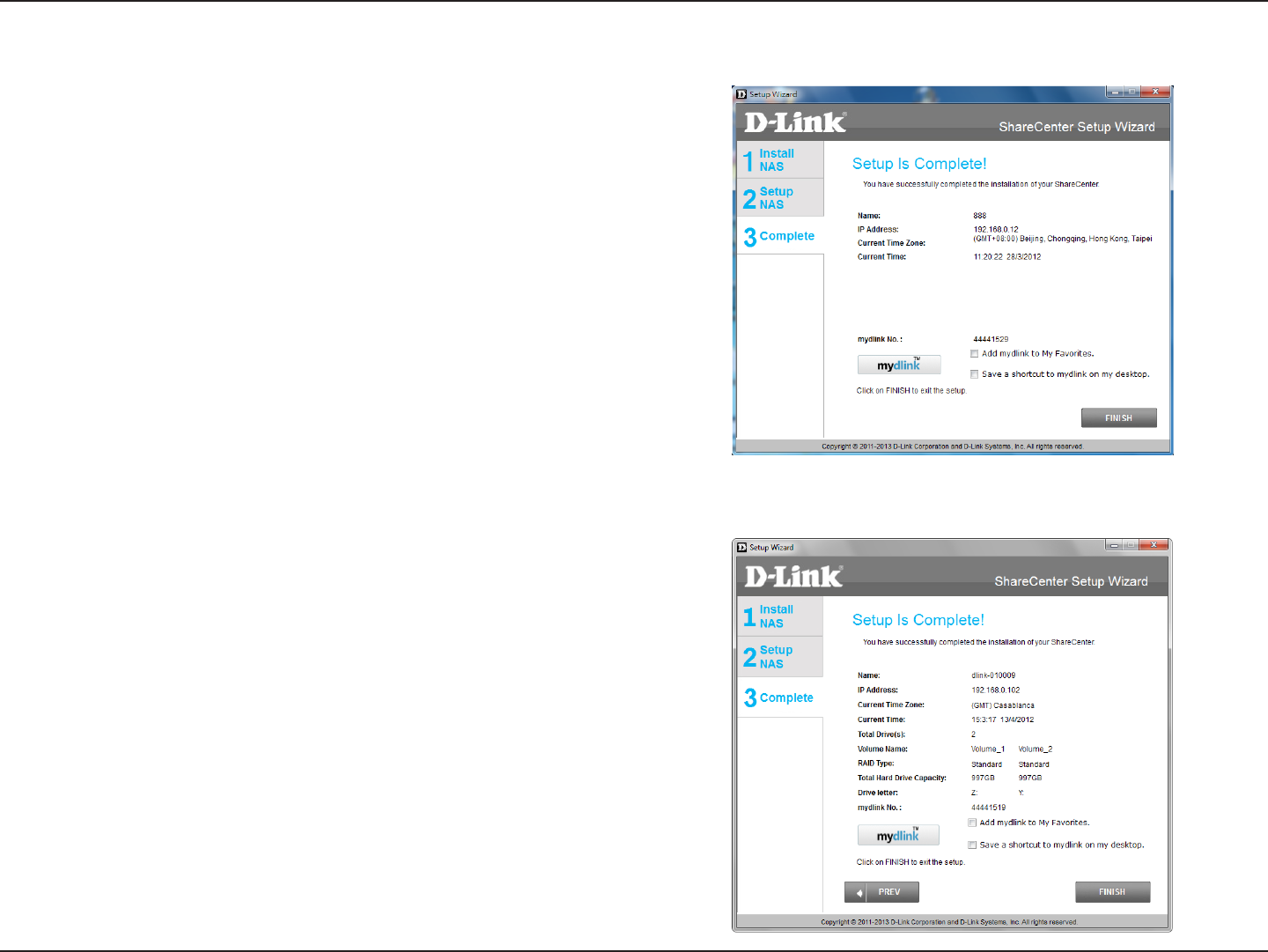Open the mydlink logo button in the dlink-010009 wizard

898,835
